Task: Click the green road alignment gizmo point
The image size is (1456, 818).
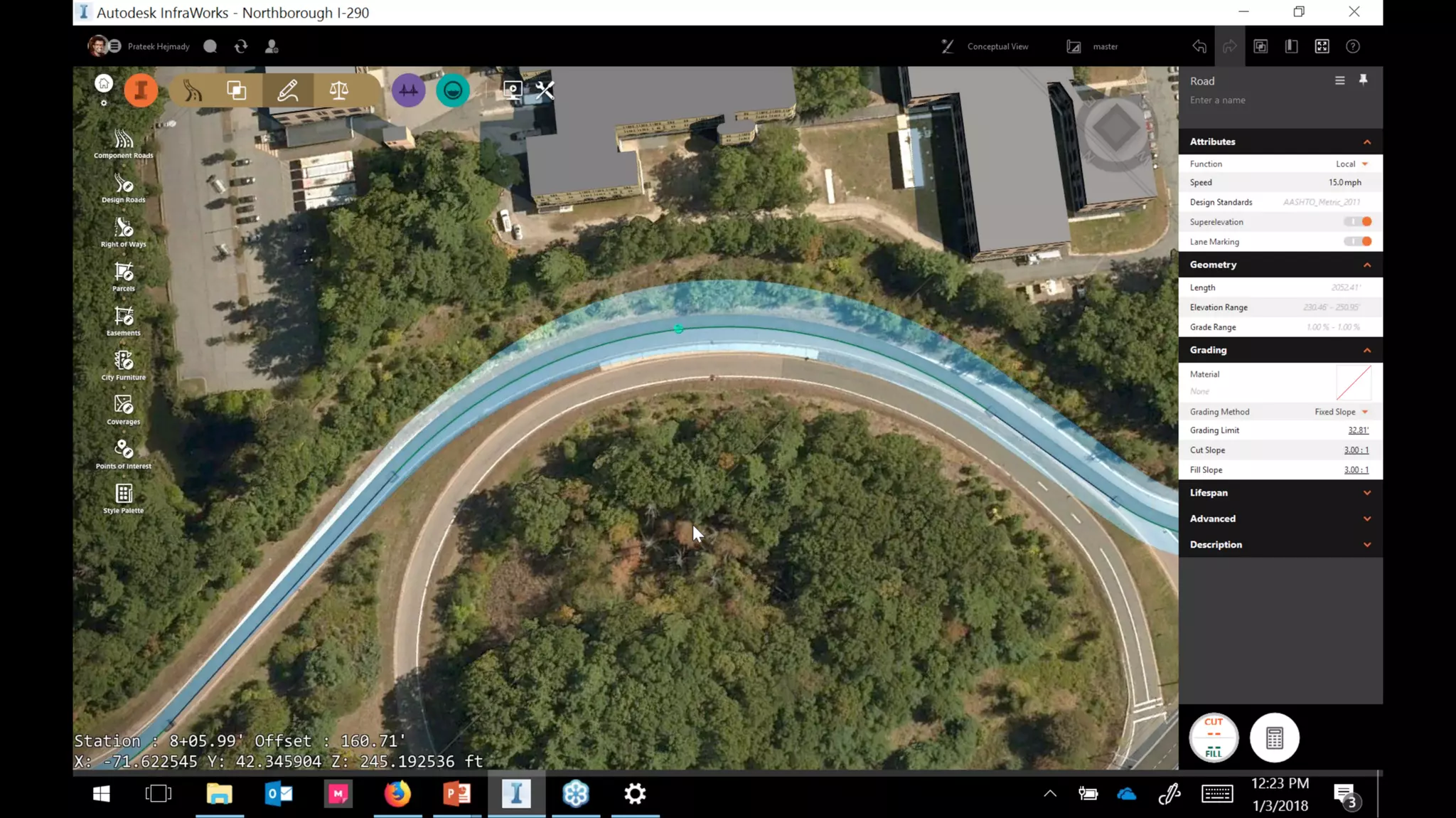Action: 678,329
